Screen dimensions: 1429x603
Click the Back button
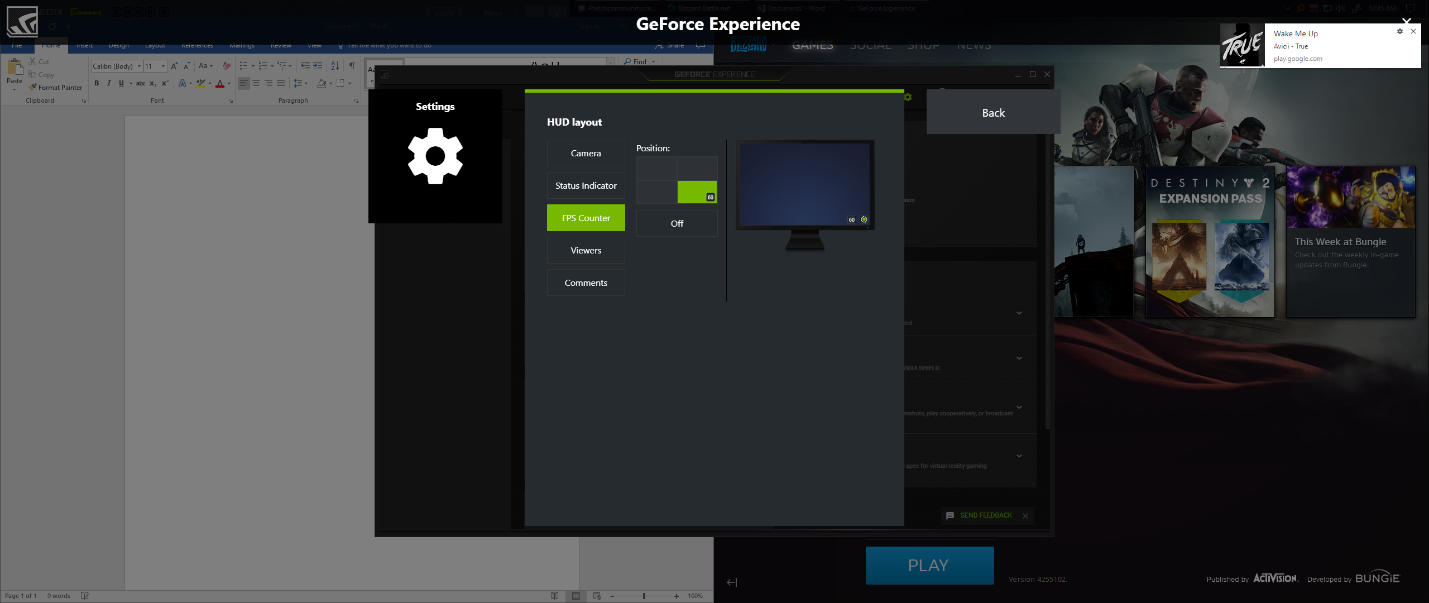click(993, 112)
